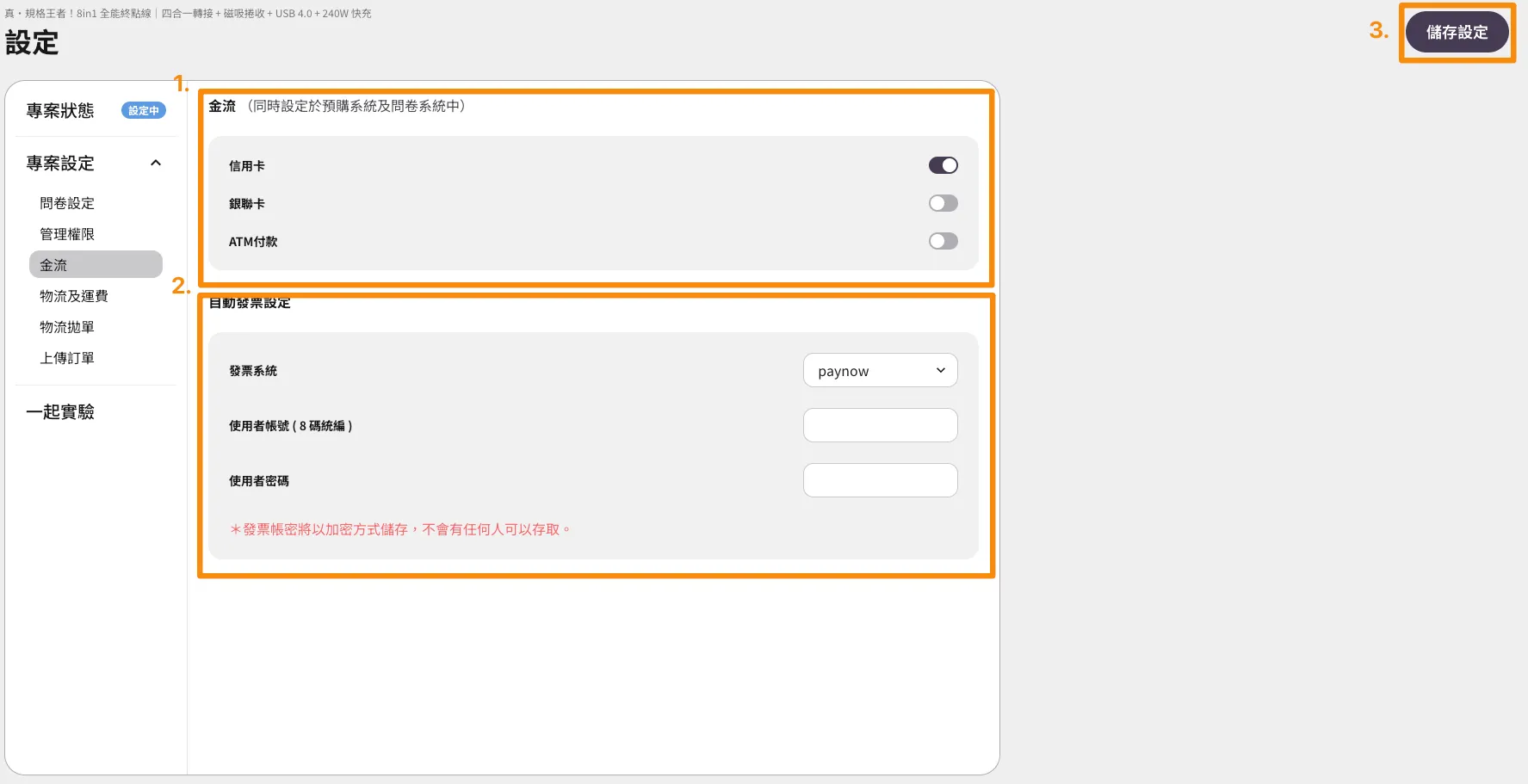
Task: Click the project title breadcrumb text
Action: click(188, 14)
